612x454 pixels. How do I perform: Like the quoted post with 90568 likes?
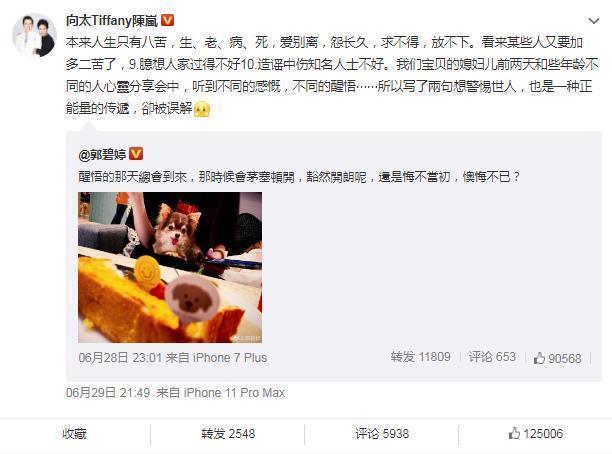pos(557,358)
